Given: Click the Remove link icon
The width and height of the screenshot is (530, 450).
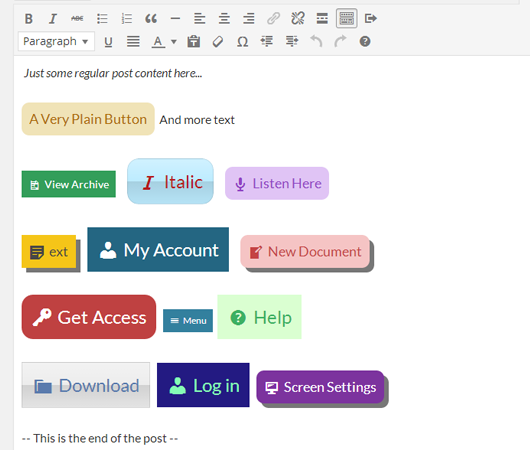Looking at the screenshot, I should (x=298, y=18).
